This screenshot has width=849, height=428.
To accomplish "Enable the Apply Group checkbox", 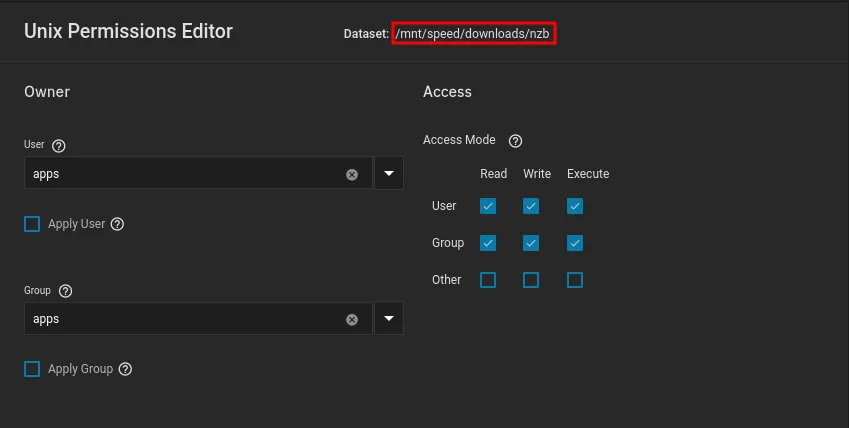I will click(x=32, y=370).
